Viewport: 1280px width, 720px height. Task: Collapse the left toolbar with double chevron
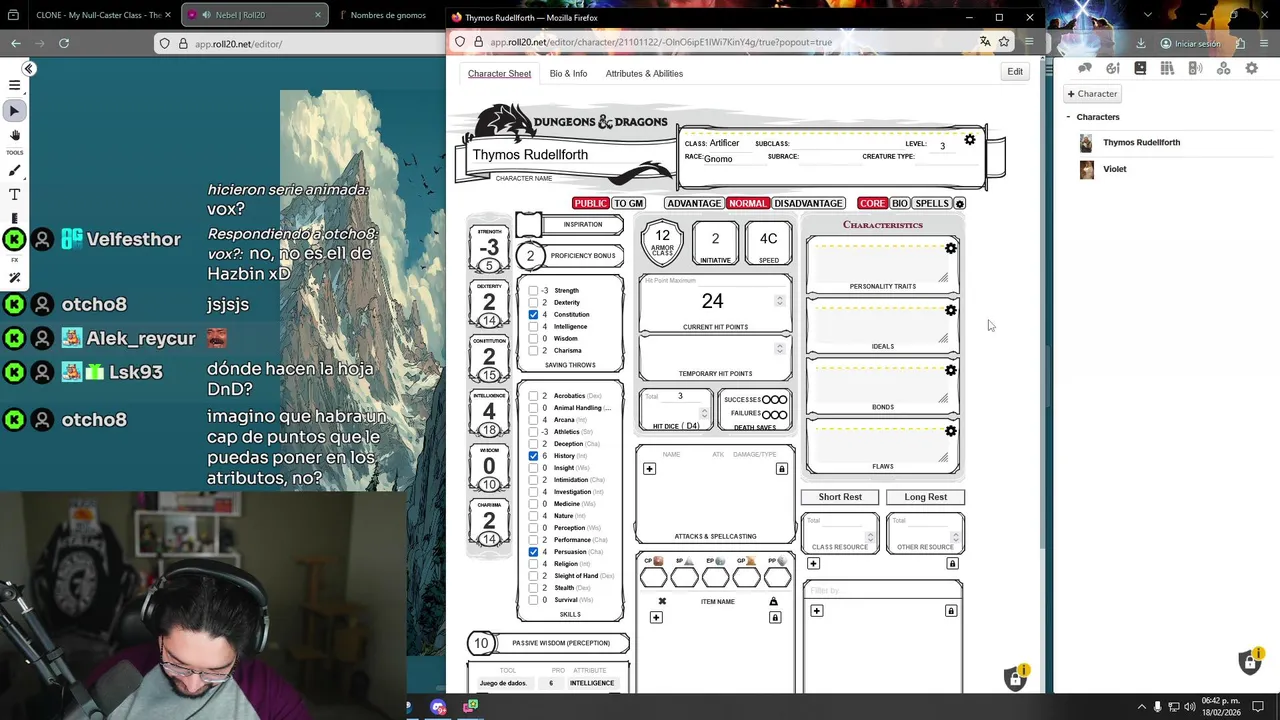[29, 68]
